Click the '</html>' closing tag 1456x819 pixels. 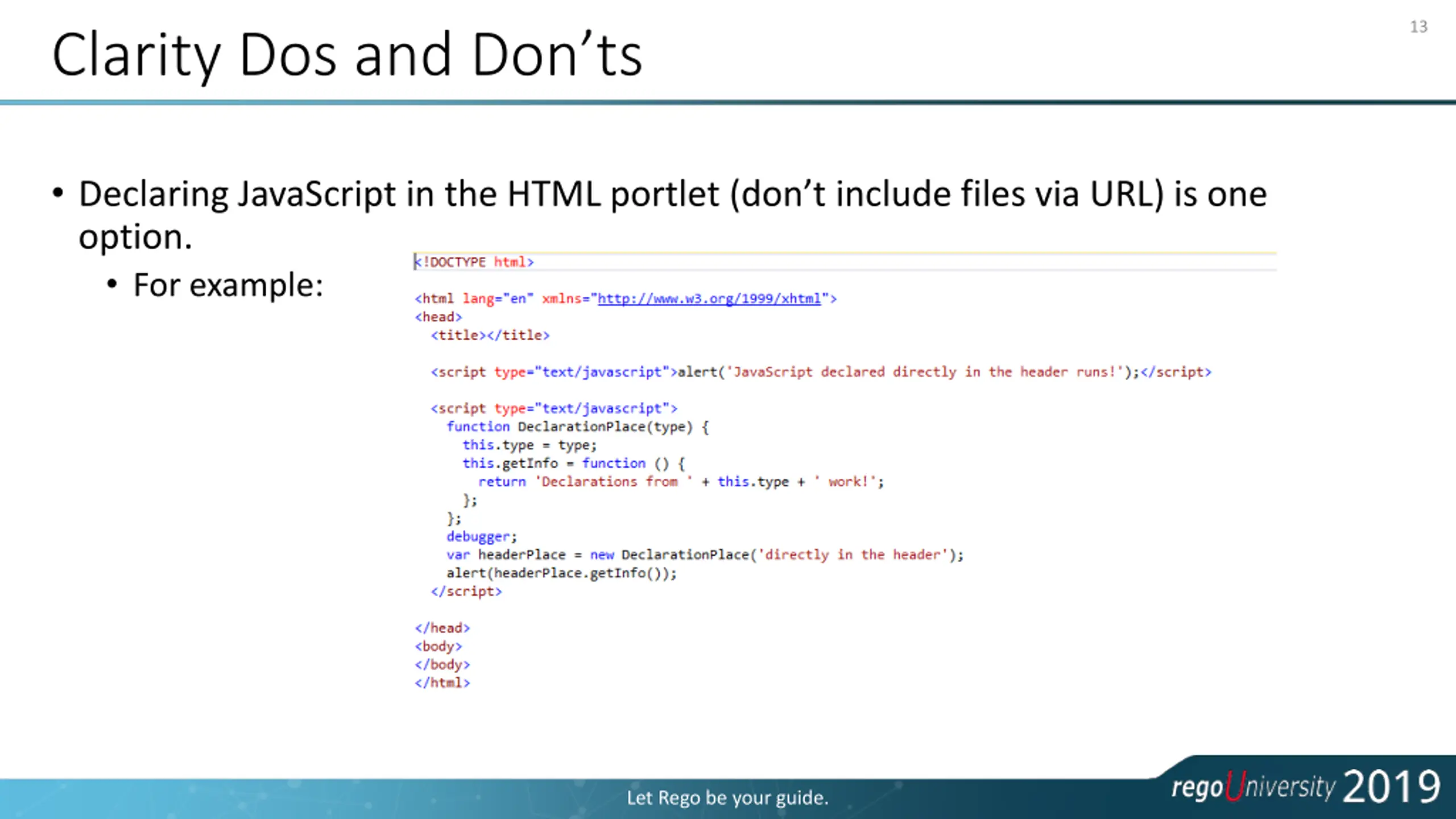[x=442, y=682]
